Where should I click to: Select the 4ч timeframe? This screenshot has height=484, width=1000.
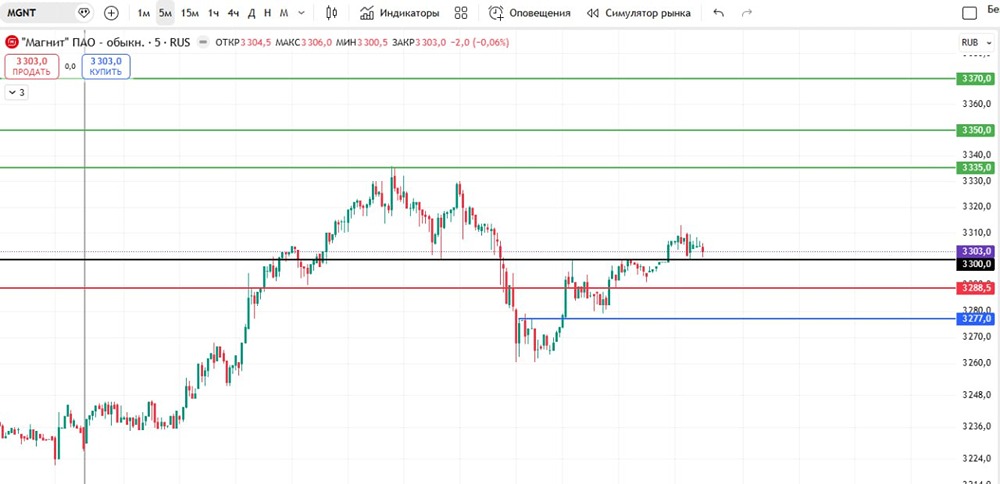point(234,13)
